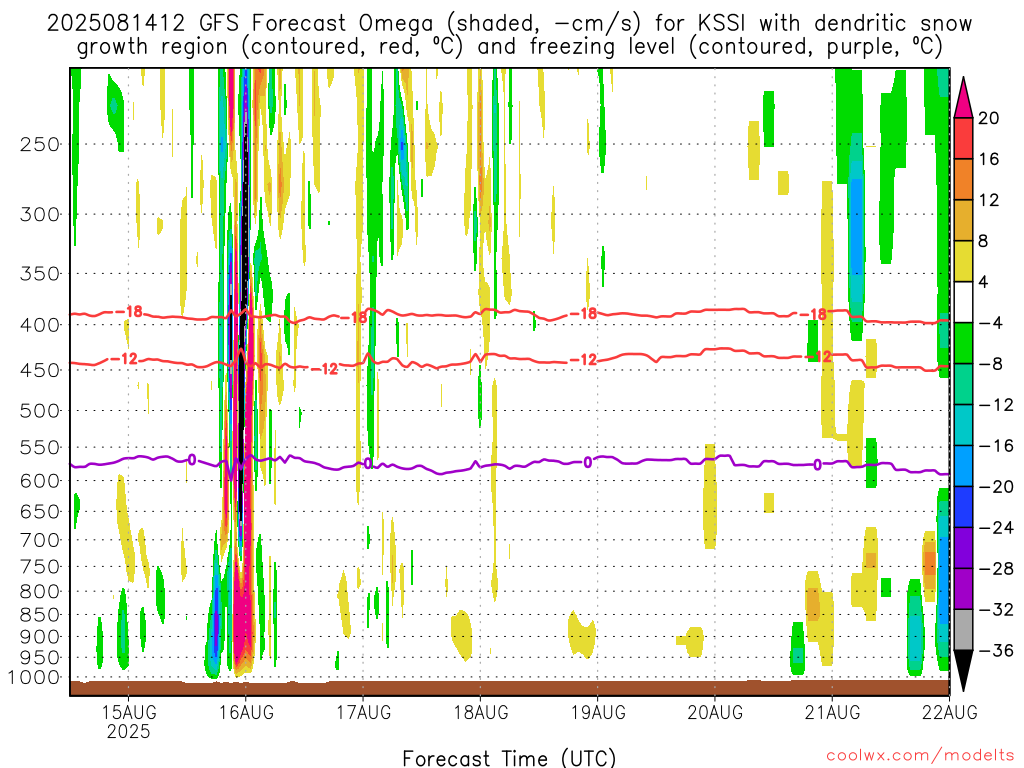Click the white -4 to 4 colorbar swatch

pyautogui.click(x=963, y=302)
